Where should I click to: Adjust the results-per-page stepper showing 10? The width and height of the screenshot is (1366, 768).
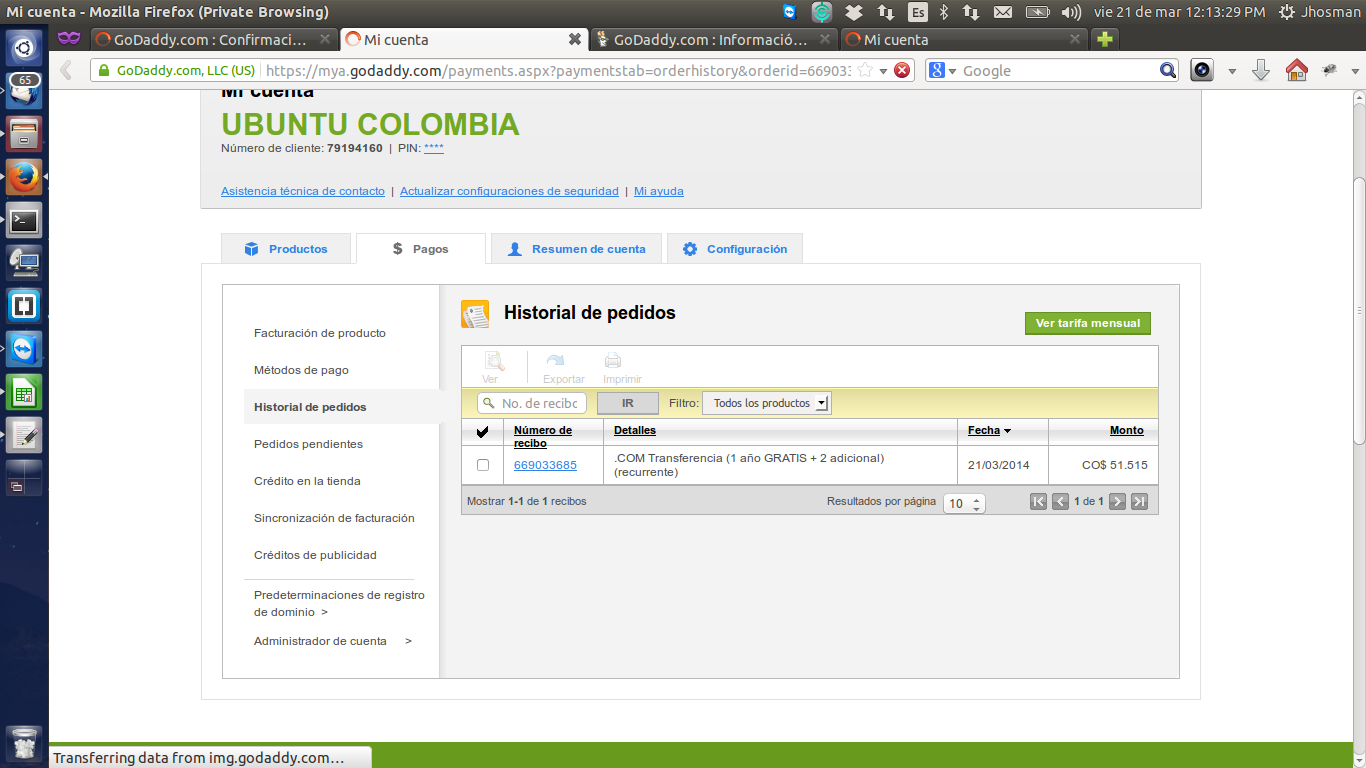click(964, 503)
